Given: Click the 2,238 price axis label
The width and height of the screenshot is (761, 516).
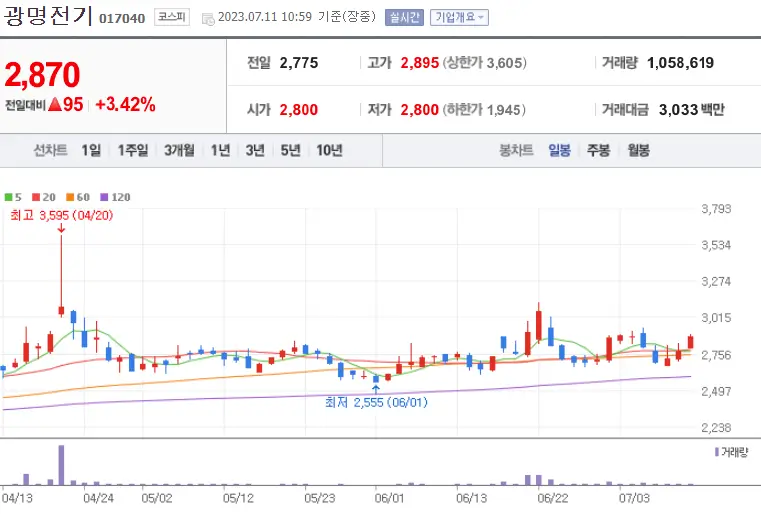Looking at the screenshot, I should (x=716, y=428).
